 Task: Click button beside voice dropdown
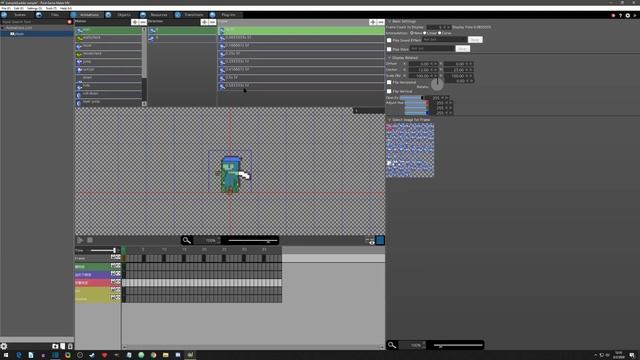coord(462,49)
